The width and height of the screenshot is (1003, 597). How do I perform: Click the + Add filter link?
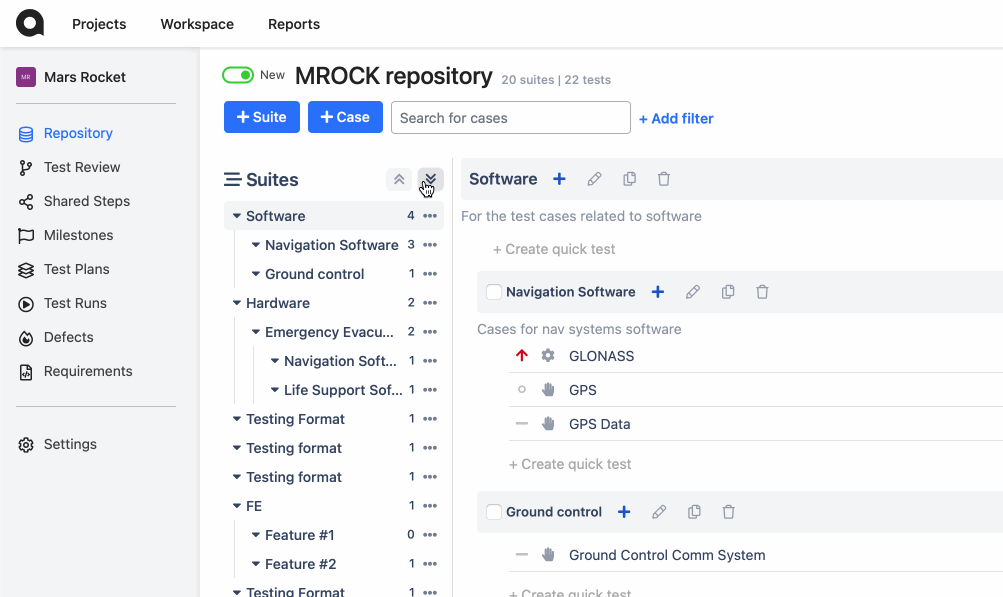675,118
